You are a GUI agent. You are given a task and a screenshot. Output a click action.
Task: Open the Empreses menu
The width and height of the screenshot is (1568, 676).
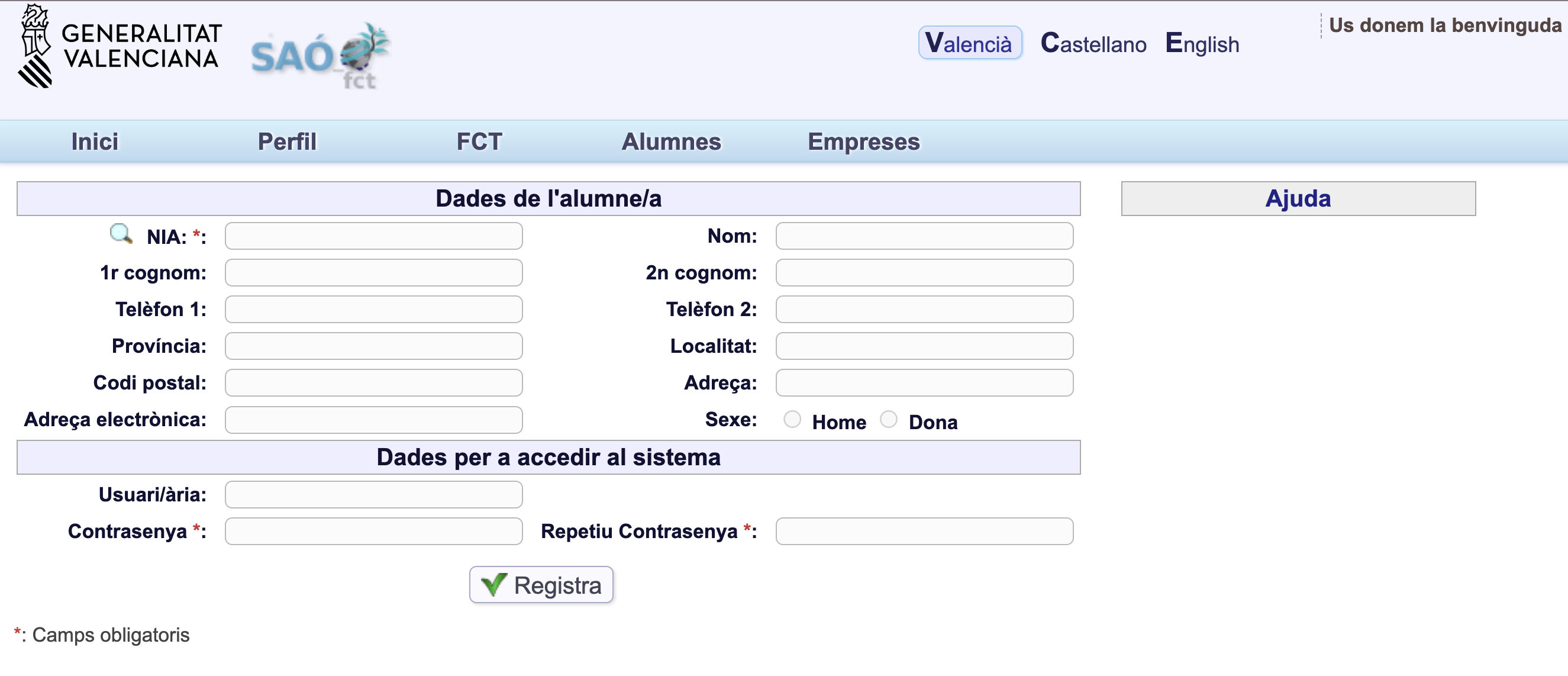point(863,142)
